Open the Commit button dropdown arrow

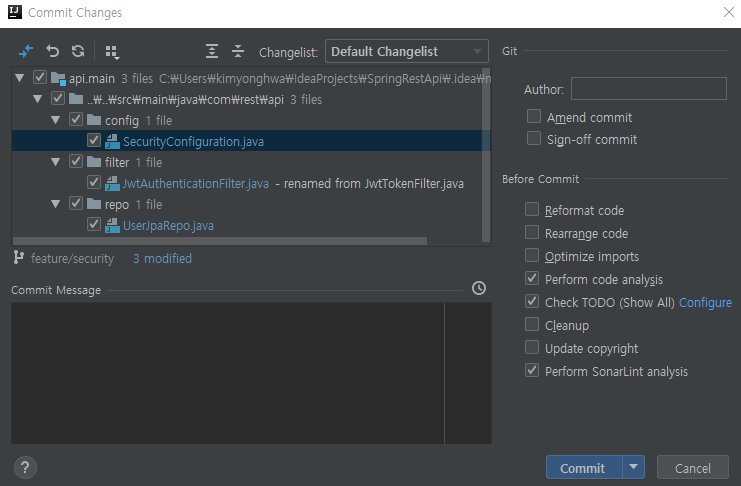coord(633,468)
